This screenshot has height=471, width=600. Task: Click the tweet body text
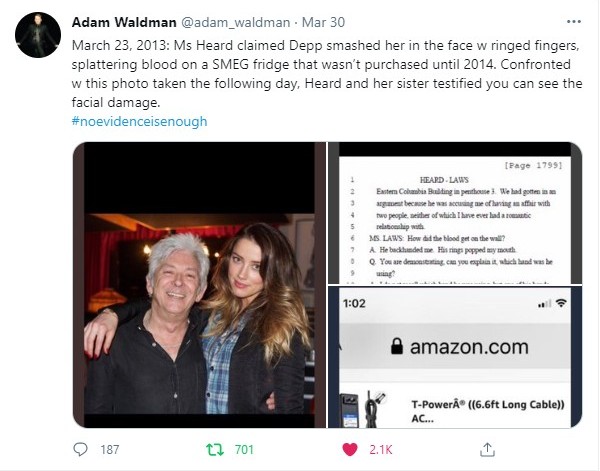(x=327, y=74)
